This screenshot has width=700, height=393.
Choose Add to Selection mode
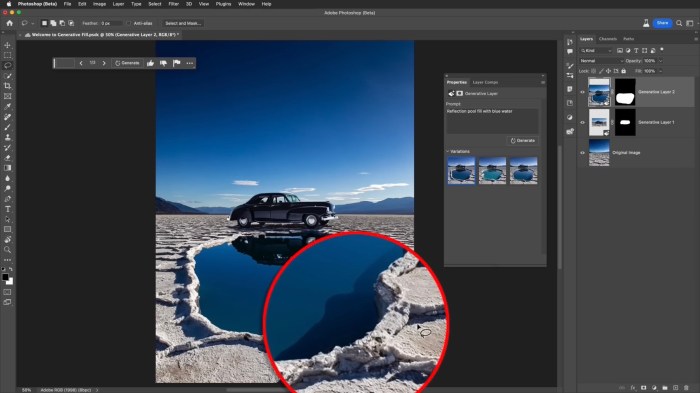click(53, 23)
